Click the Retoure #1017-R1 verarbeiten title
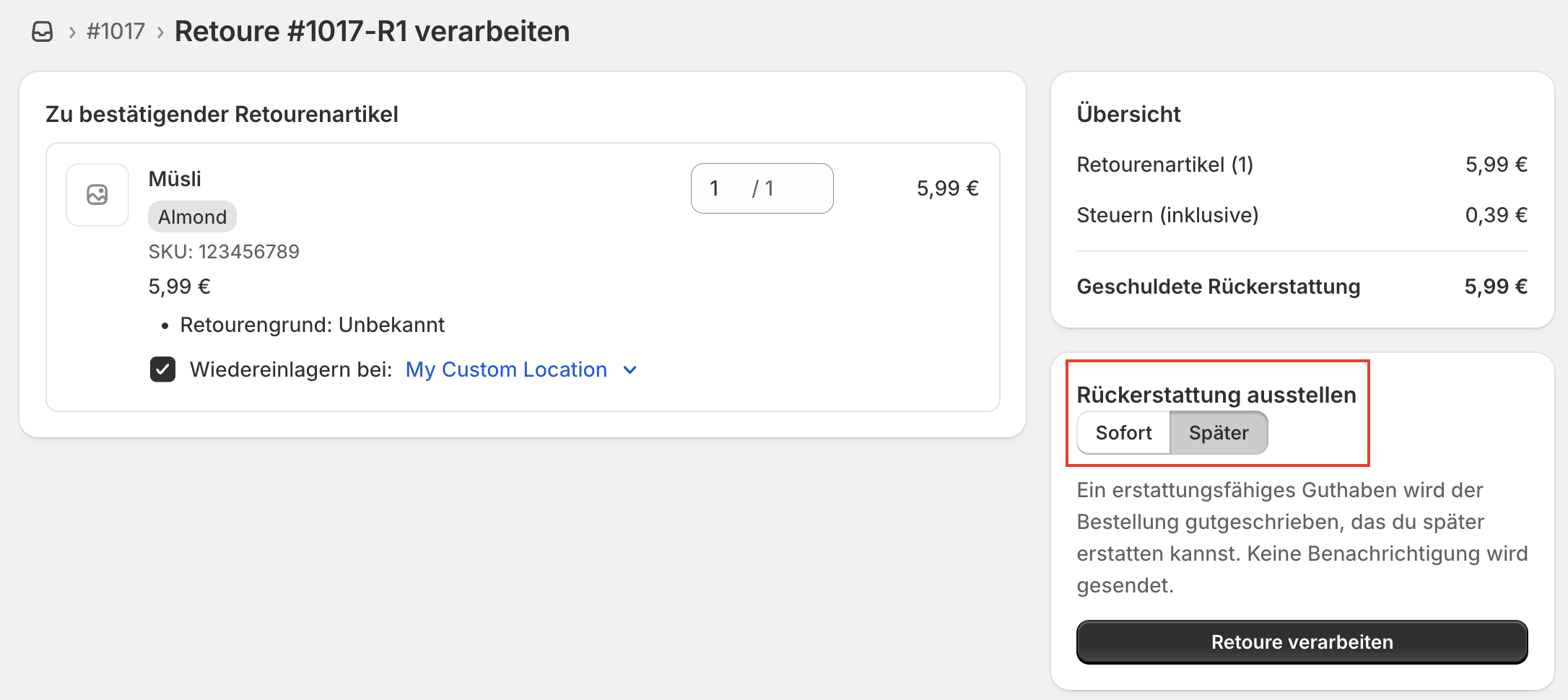Screen dimensions: 1568x700 point(372,32)
